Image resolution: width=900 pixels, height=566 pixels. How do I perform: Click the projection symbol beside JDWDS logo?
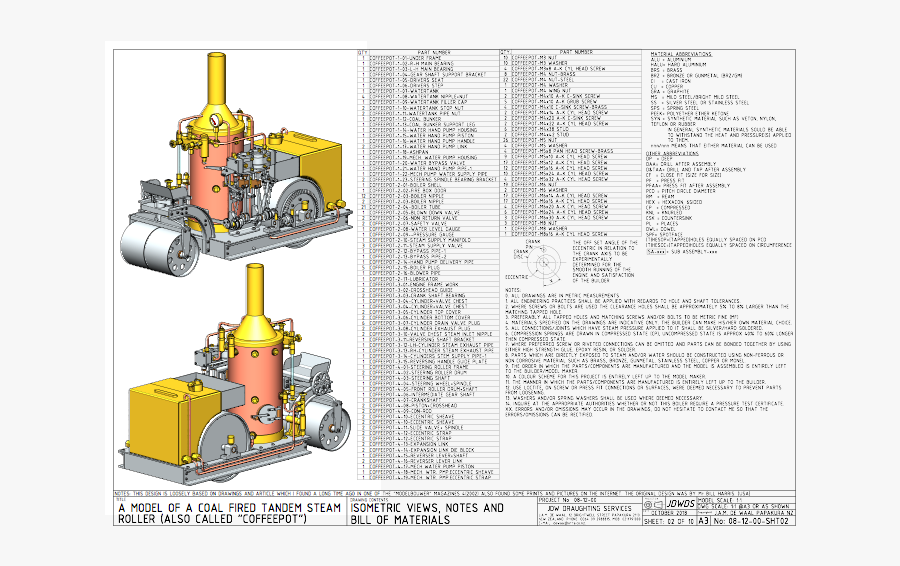tap(654, 505)
